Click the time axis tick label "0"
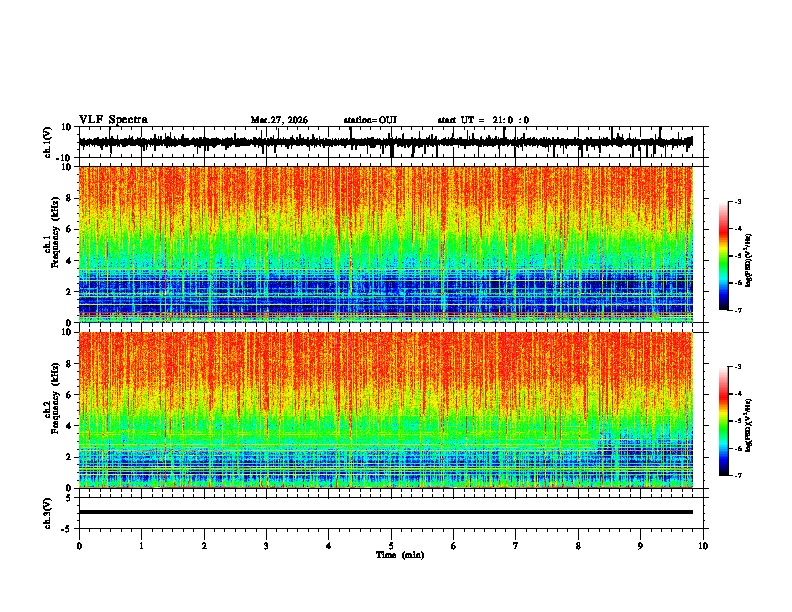792x612 pixels. 79,546
